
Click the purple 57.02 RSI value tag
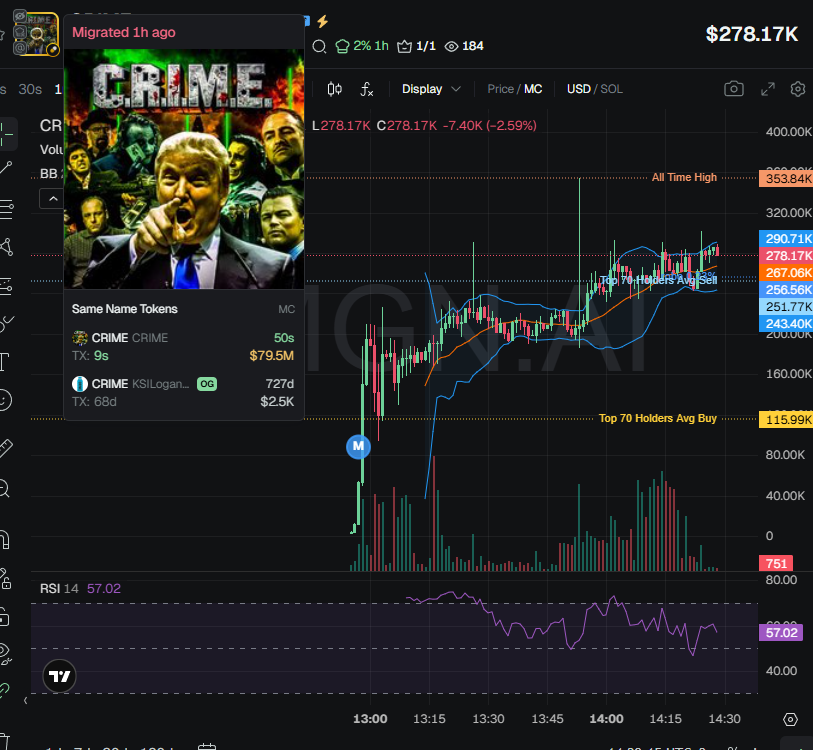coord(781,633)
